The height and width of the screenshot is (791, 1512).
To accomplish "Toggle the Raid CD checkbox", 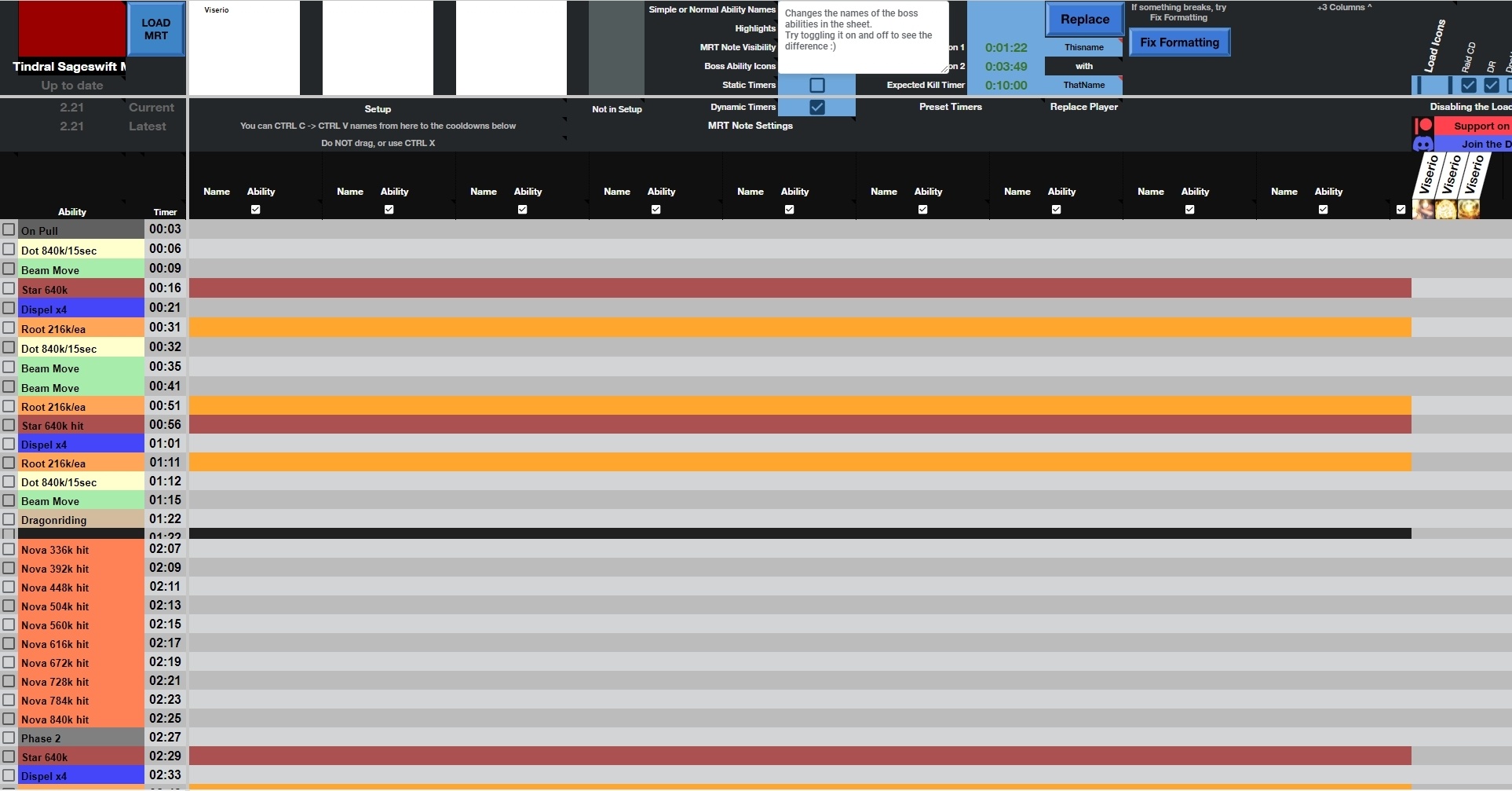I will 1469,85.
